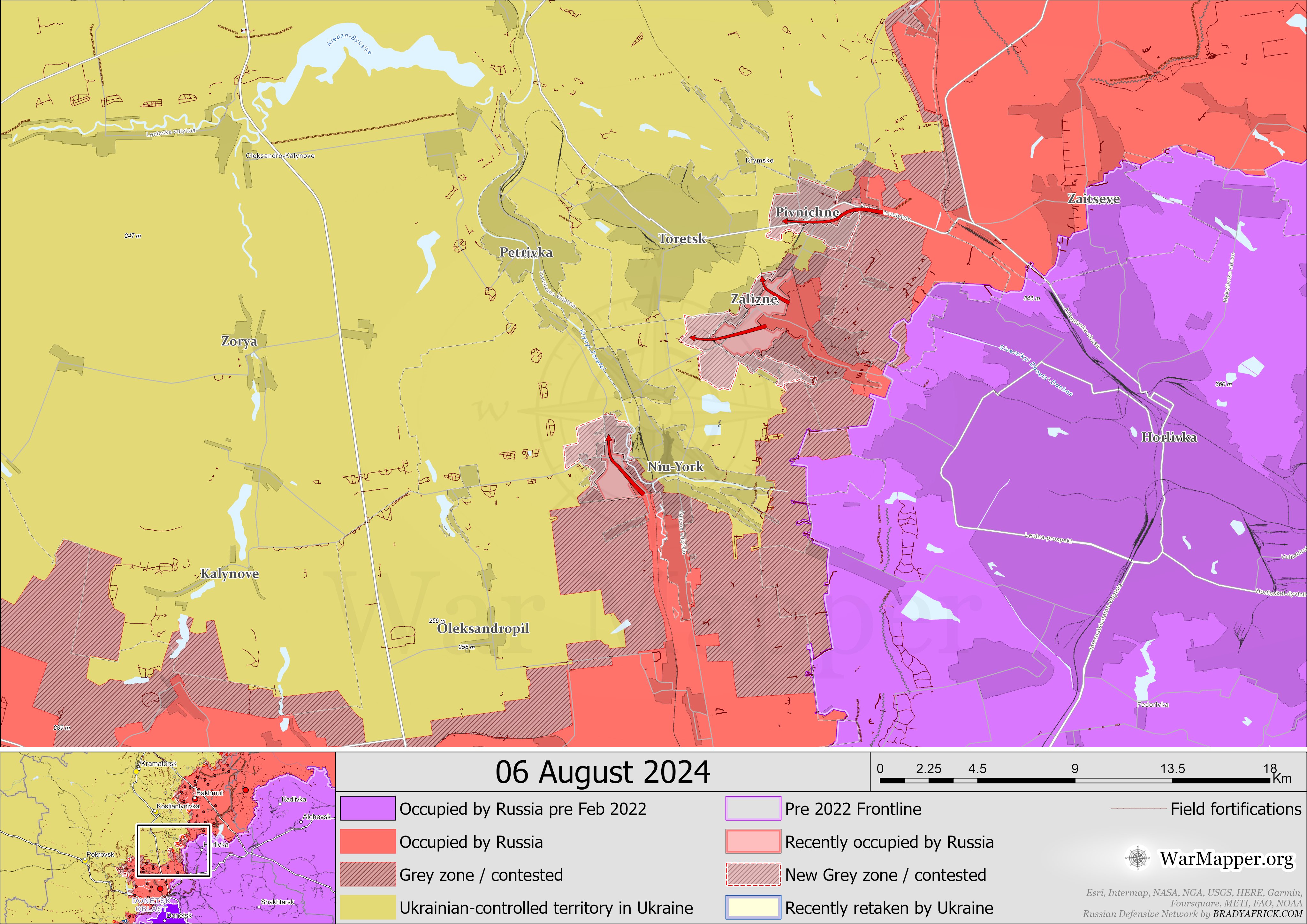1307x924 pixels.
Task: Click the Kramatorsk label in the inset map
Action: click(x=159, y=763)
